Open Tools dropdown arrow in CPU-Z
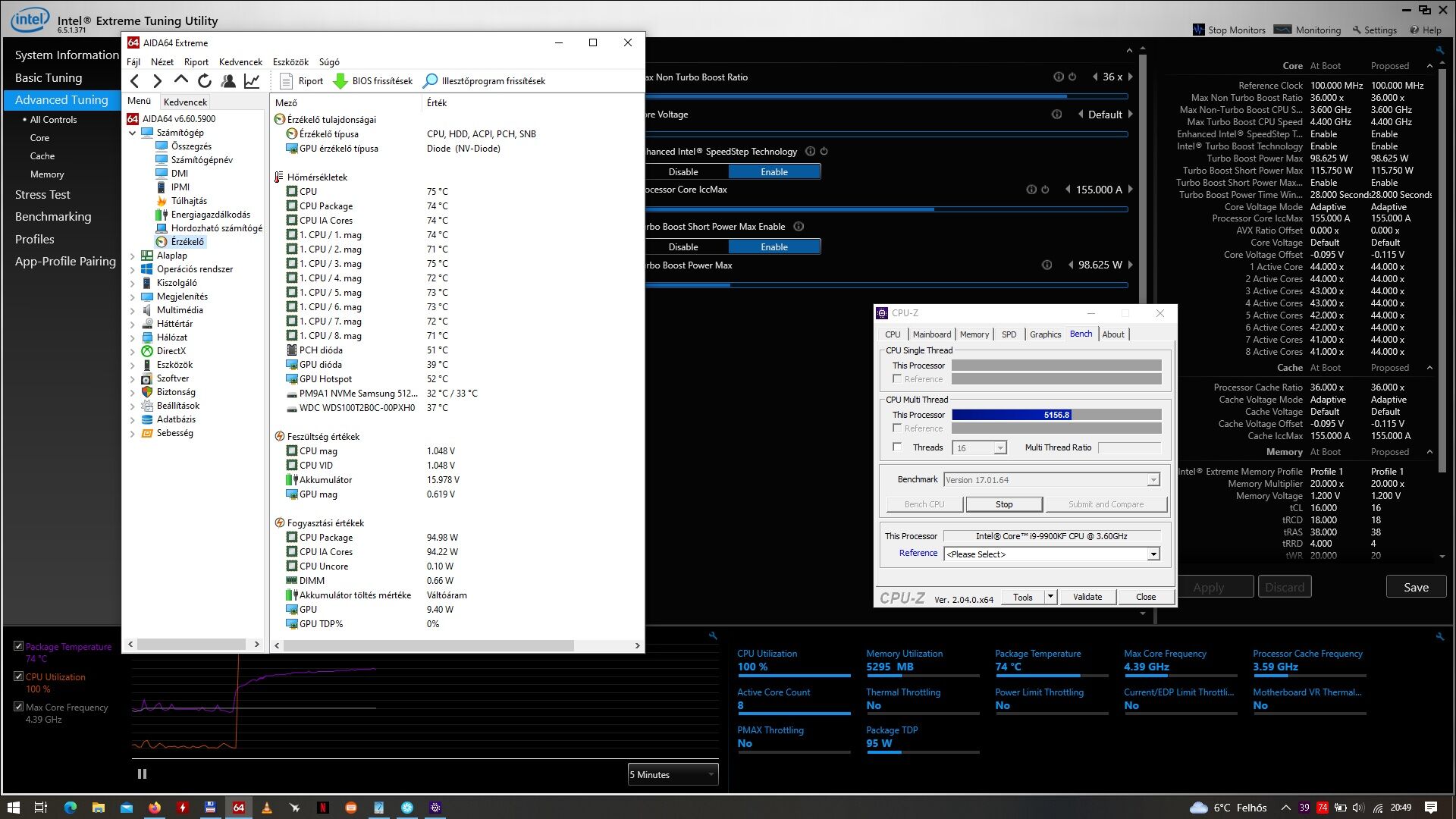The height and width of the screenshot is (819, 1456). [1050, 597]
